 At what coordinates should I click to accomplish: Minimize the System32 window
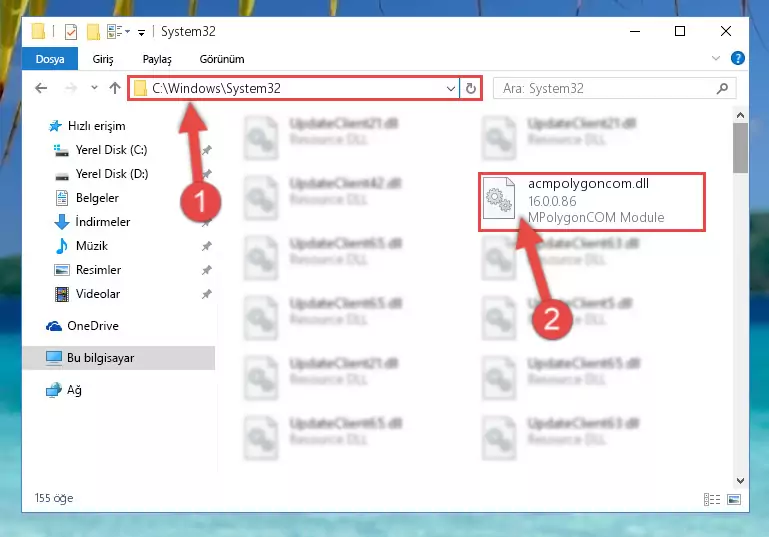pyautogui.click(x=635, y=31)
